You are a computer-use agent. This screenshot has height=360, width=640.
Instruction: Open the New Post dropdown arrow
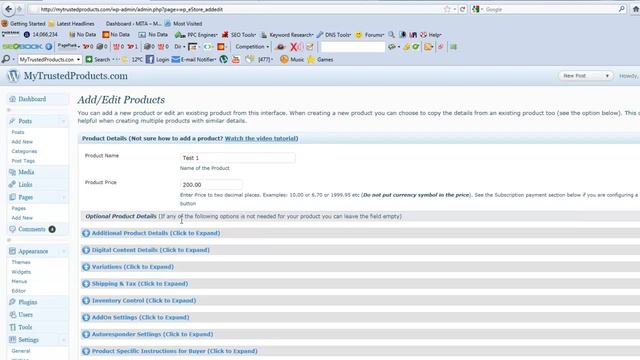coord(607,76)
